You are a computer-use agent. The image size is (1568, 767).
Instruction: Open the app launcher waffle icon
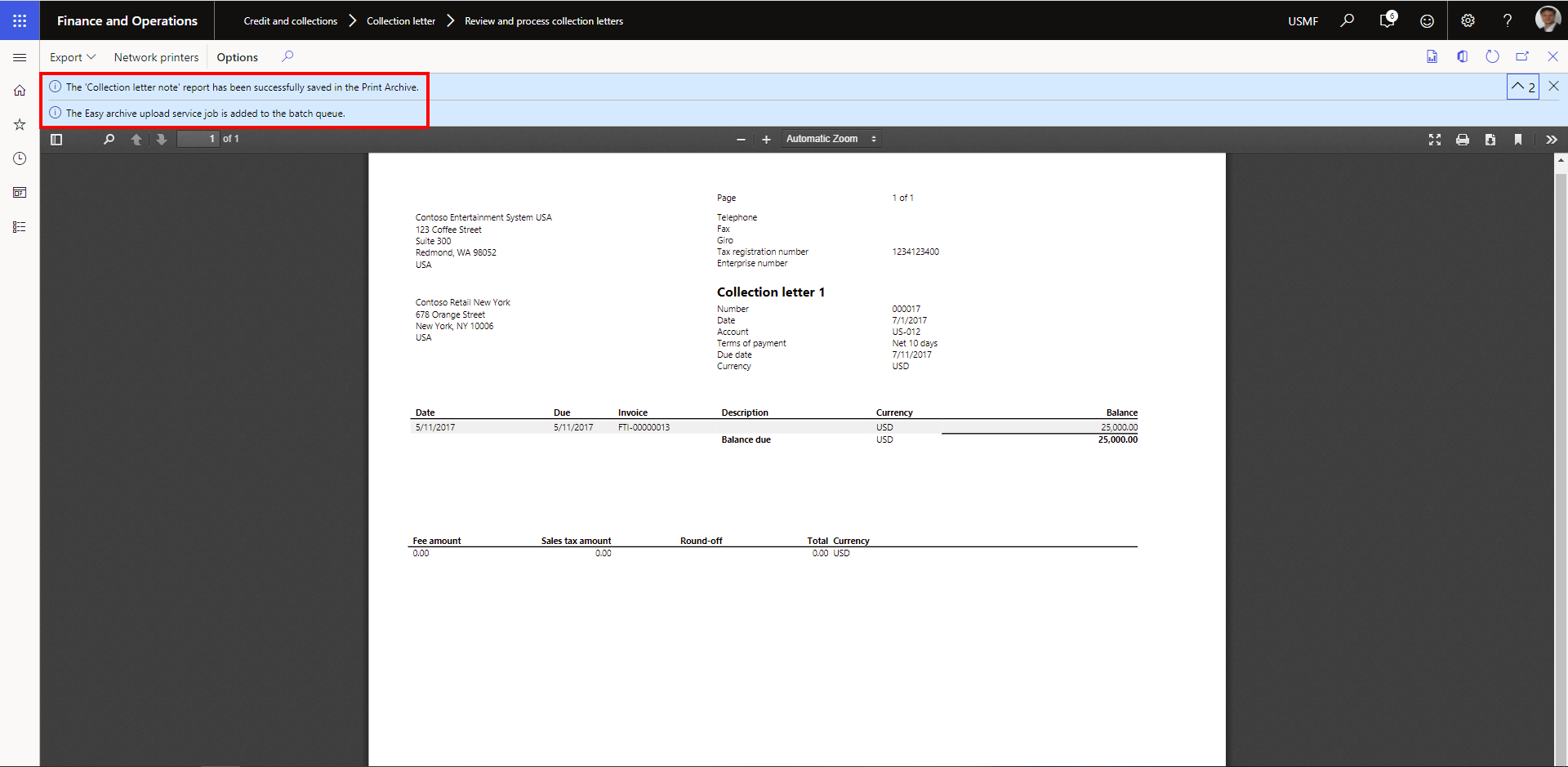(20, 20)
